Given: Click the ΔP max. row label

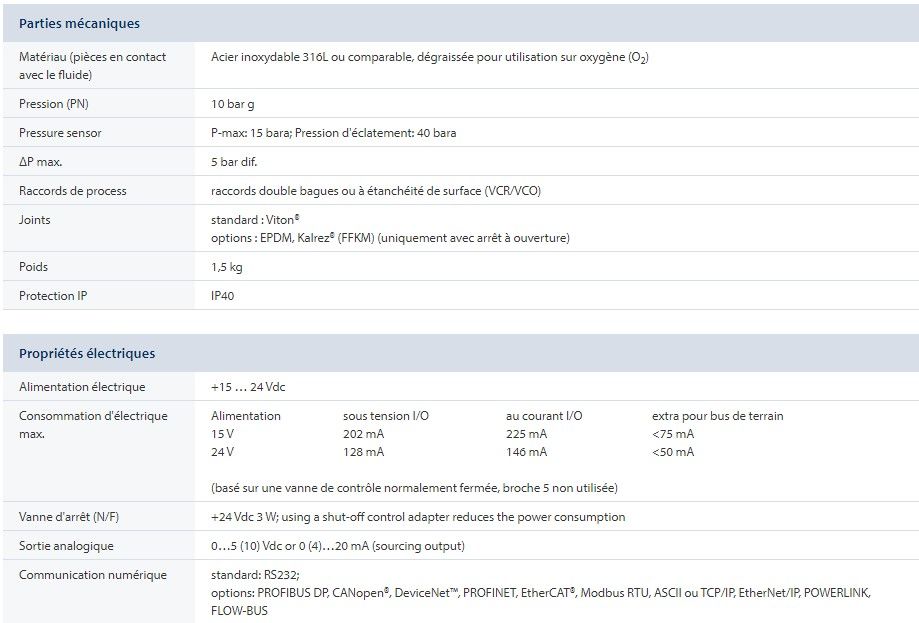Looking at the screenshot, I should coord(47,162).
